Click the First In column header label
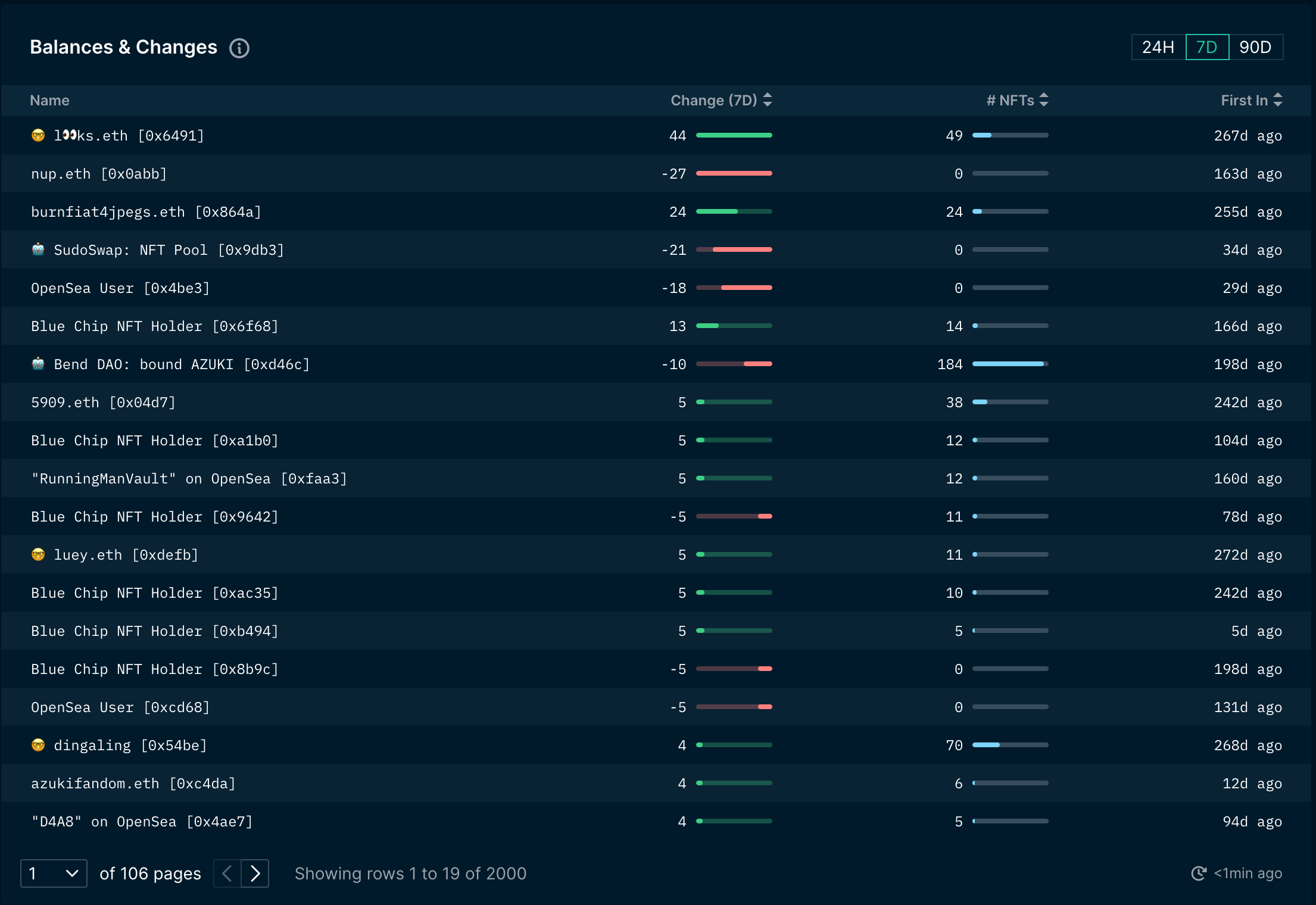Viewport: 1316px width, 905px height. [1245, 101]
